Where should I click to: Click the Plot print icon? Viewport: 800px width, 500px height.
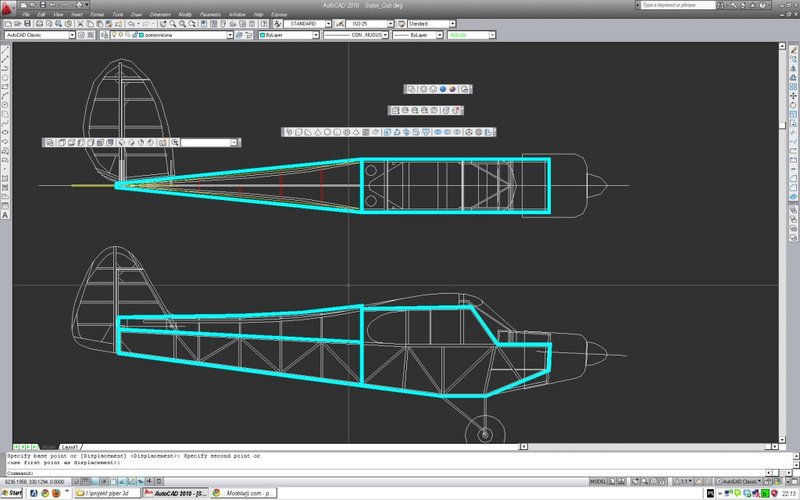click(x=39, y=24)
